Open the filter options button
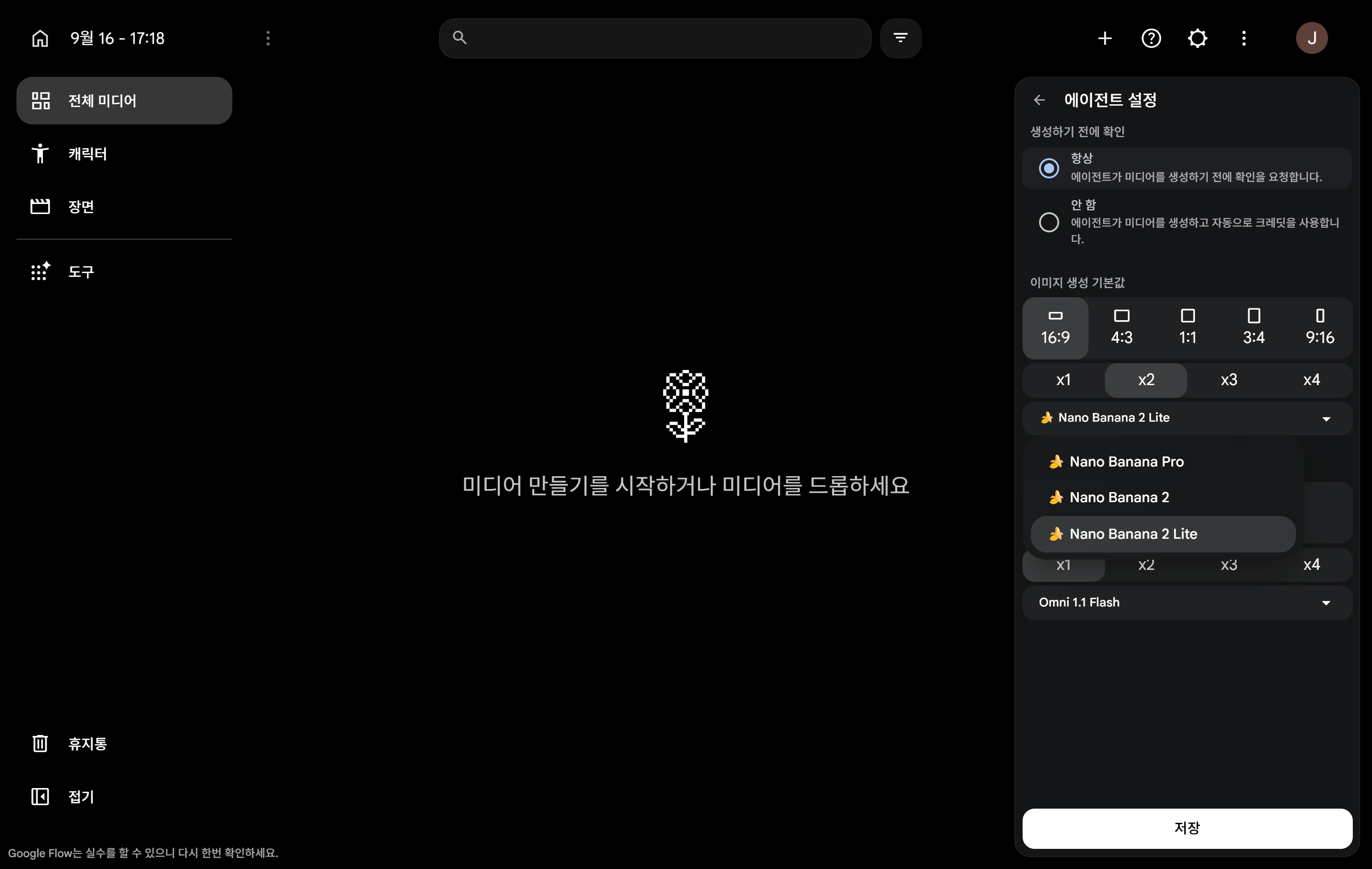 (x=900, y=38)
